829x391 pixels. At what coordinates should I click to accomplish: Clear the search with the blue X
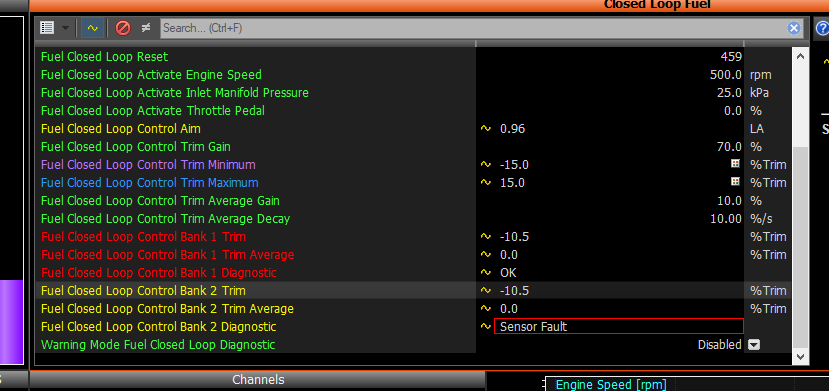[x=794, y=28]
